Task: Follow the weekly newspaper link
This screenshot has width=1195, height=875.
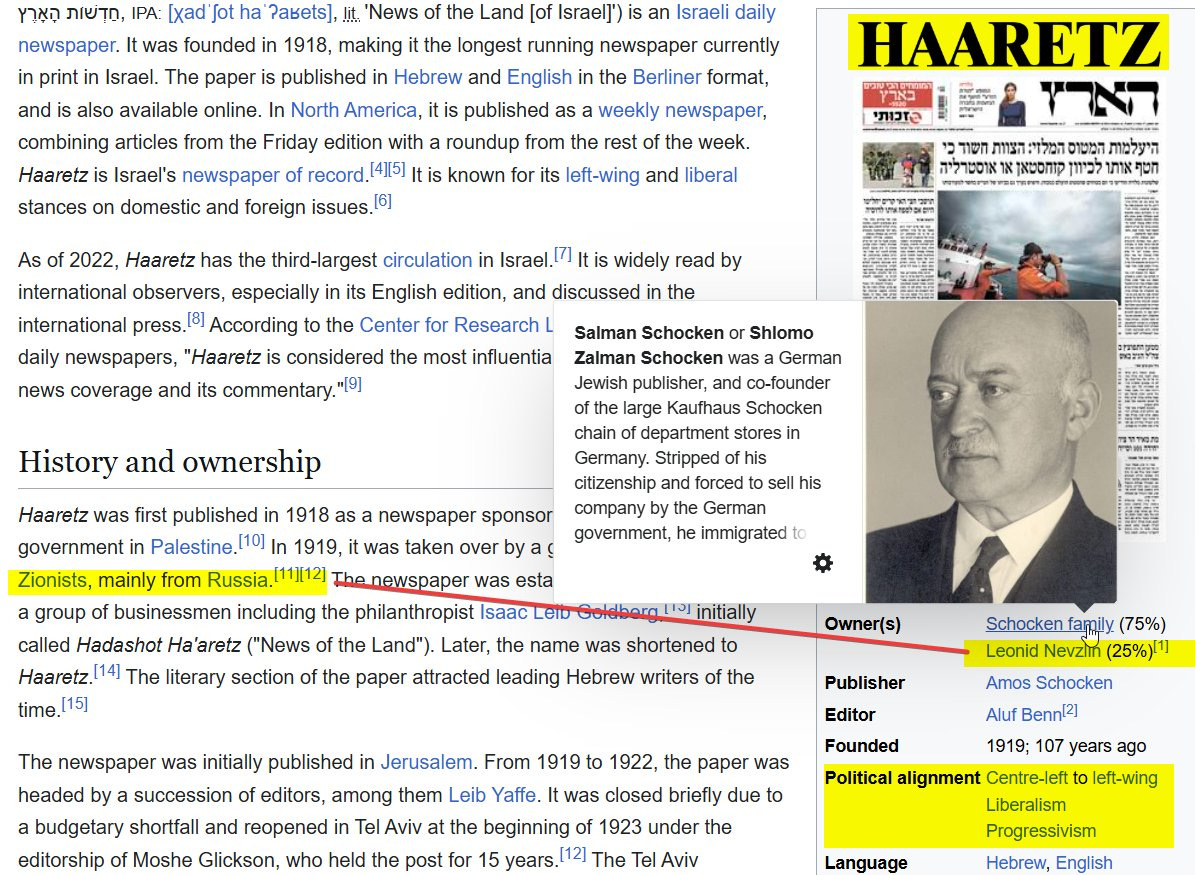Action: click(680, 110)
